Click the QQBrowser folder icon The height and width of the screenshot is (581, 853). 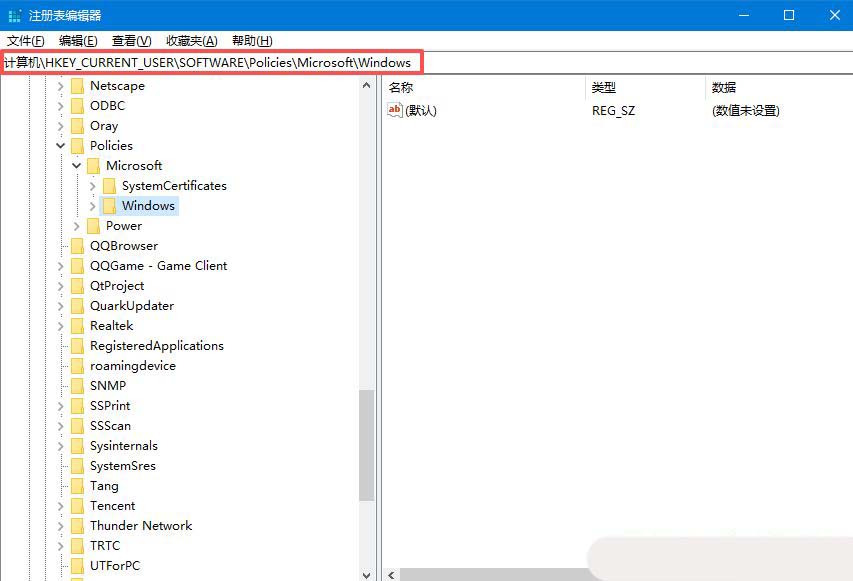(77, 246)
